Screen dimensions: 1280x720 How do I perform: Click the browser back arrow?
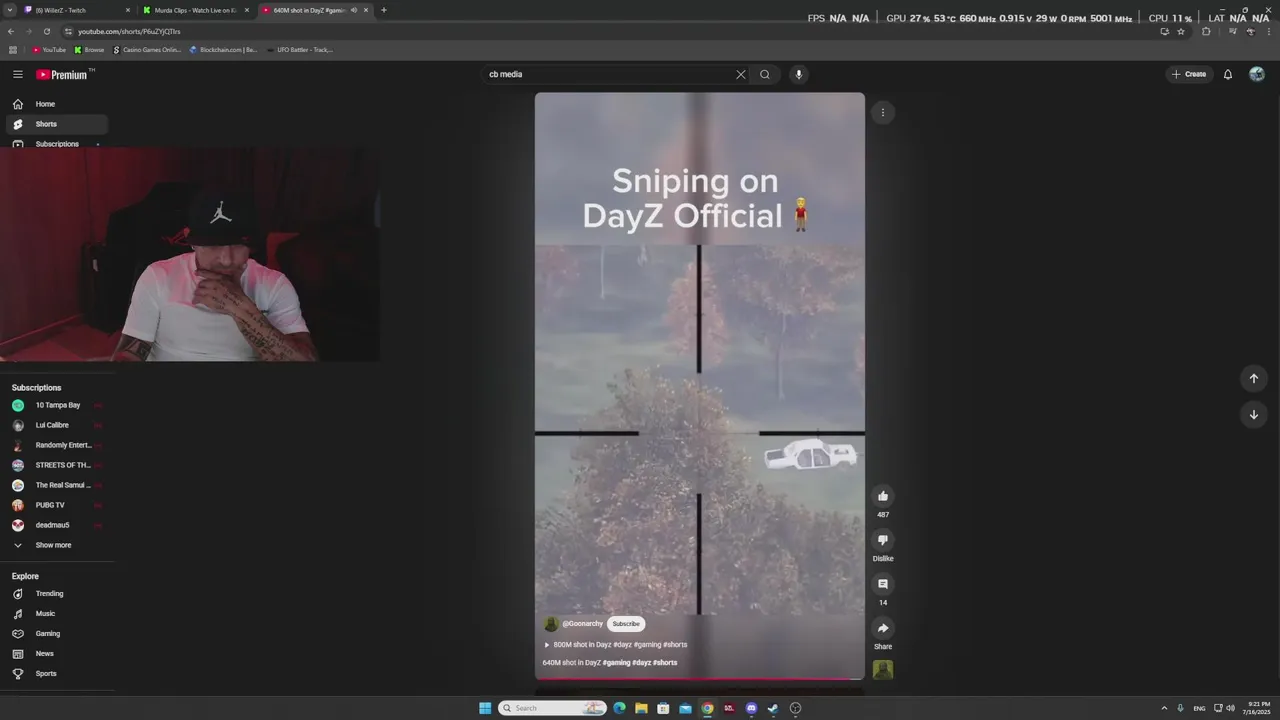(x=11, y=31)
